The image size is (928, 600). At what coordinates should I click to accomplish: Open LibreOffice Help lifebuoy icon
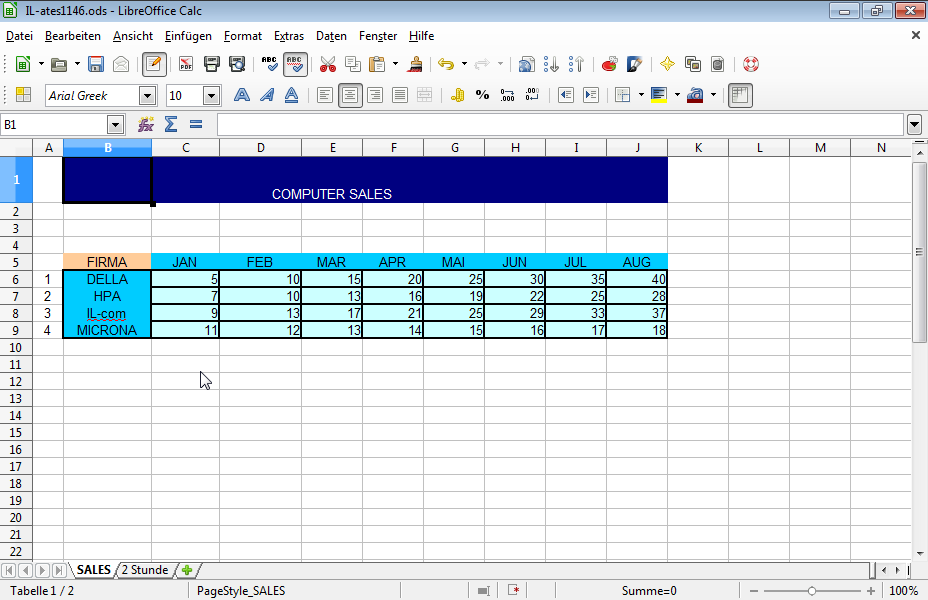click(x=750, y=64)
